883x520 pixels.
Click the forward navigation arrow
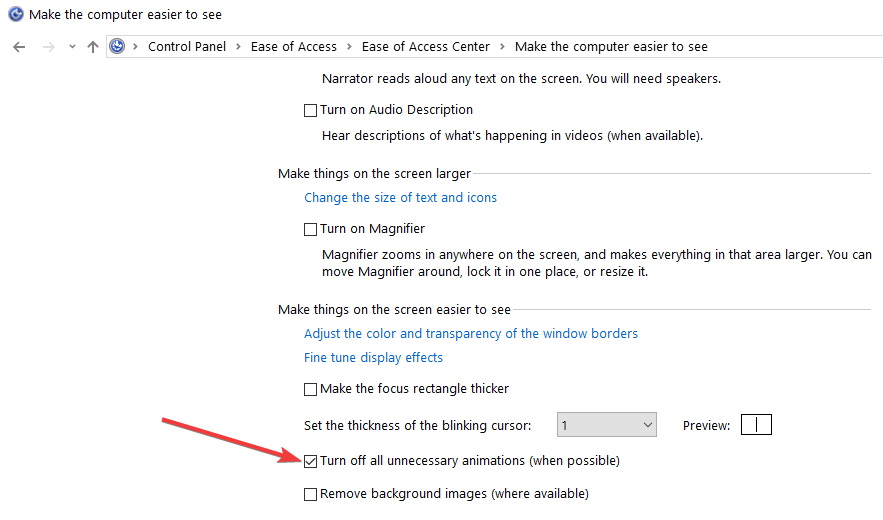click(x=49, y=47)
